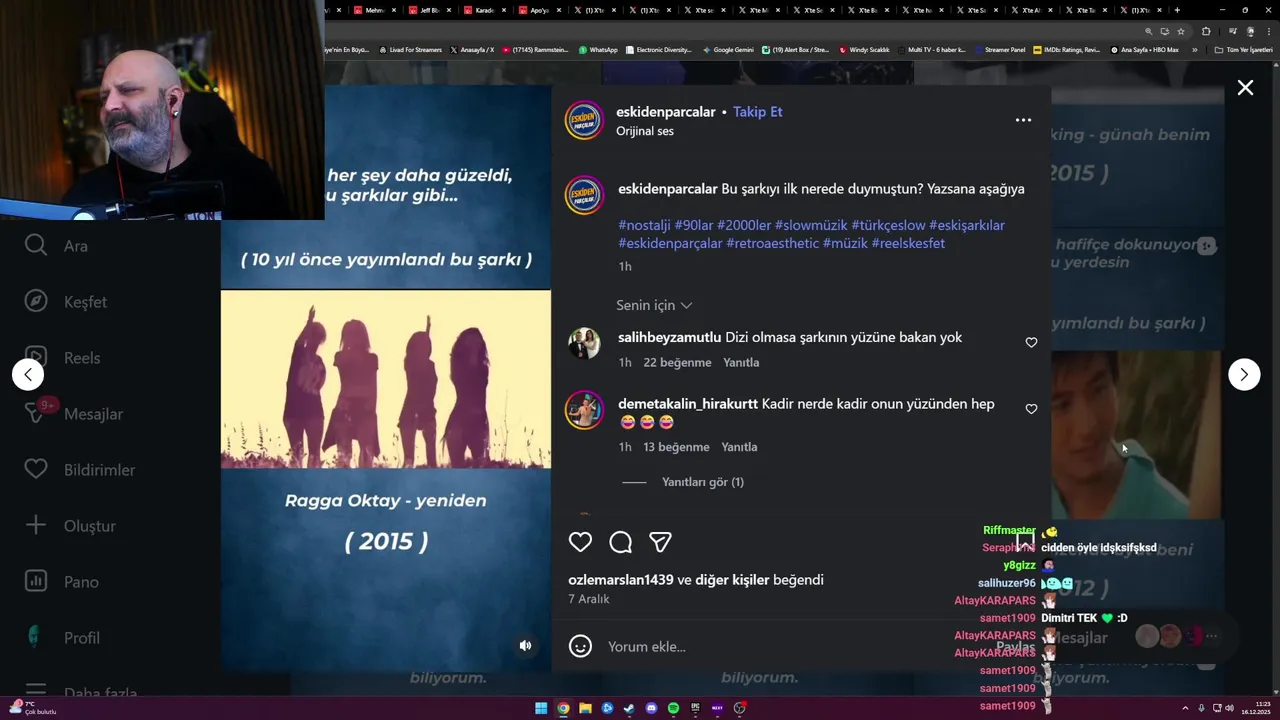The width and height of the screenshot is (1280, 720).
Task: Expand hidden bookmarks chevron
Action: point(1194,49)
